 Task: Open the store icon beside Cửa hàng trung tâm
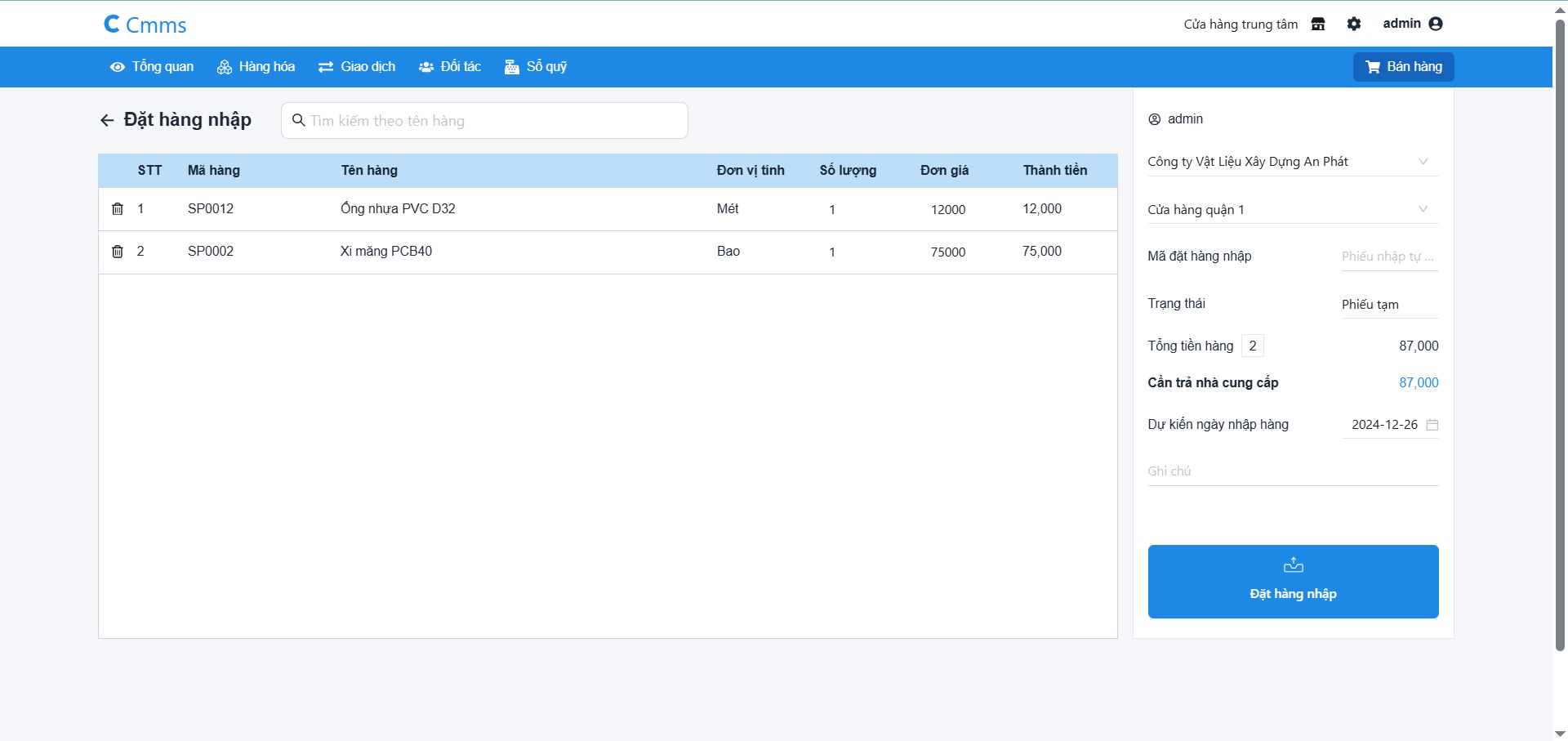pyautogui.click(x=1318, y=24)
